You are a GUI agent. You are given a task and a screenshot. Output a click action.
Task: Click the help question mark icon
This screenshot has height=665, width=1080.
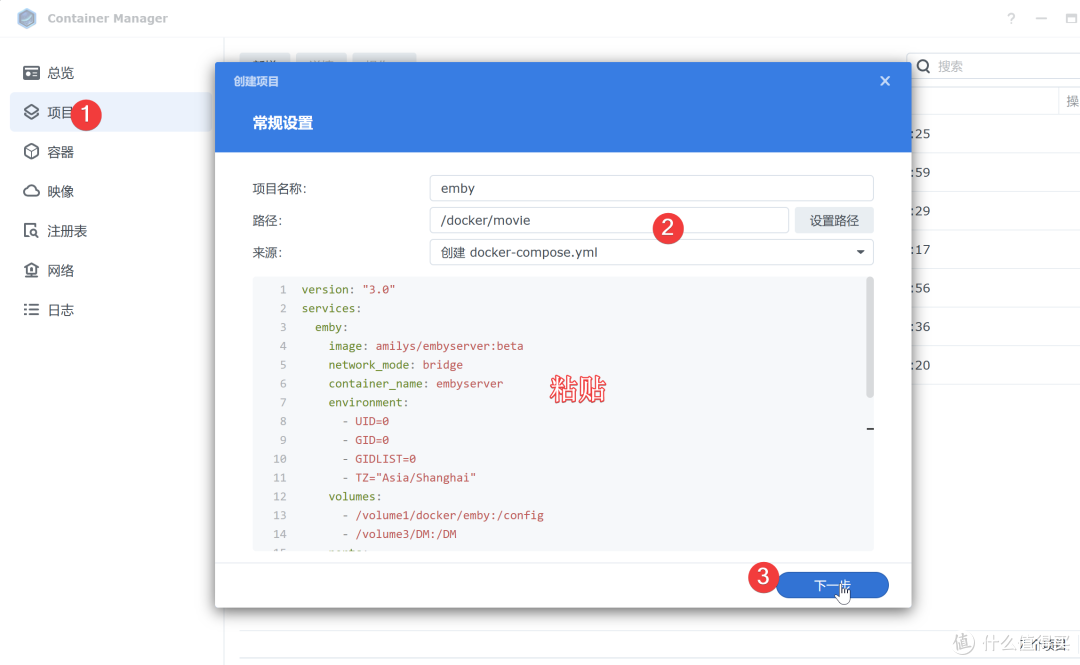[1010, 19]
